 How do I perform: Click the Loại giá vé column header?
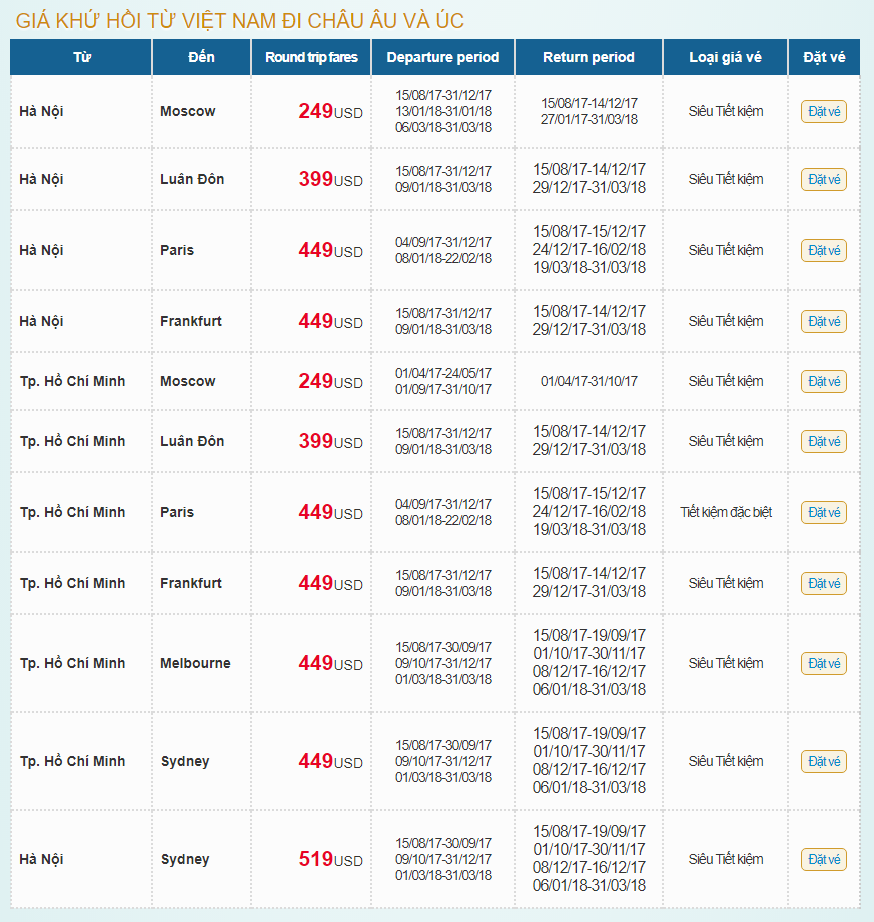[x=725, y=58]
